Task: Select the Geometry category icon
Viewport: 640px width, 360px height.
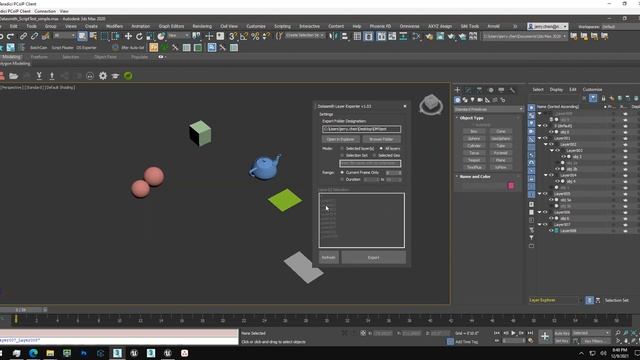Action: (x=458, y=100)
